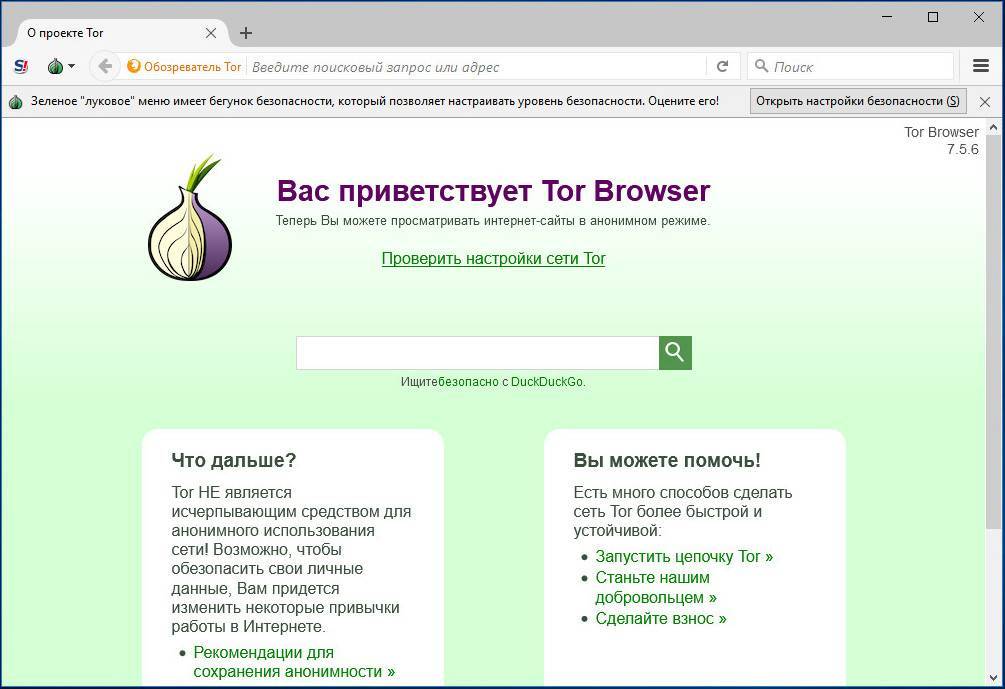Viewport: 1005px width, 689px height.
Task: Open the hamburger menu
Action: click(x=981, y=66)
